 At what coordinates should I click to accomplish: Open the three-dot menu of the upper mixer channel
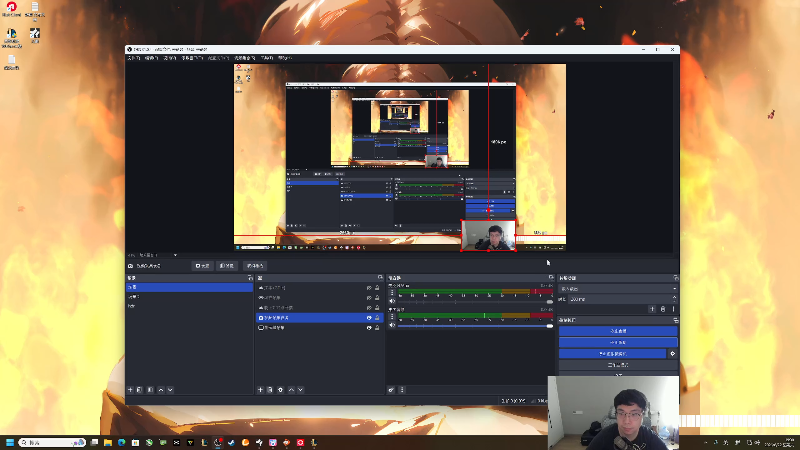click(x=392, y=293)
